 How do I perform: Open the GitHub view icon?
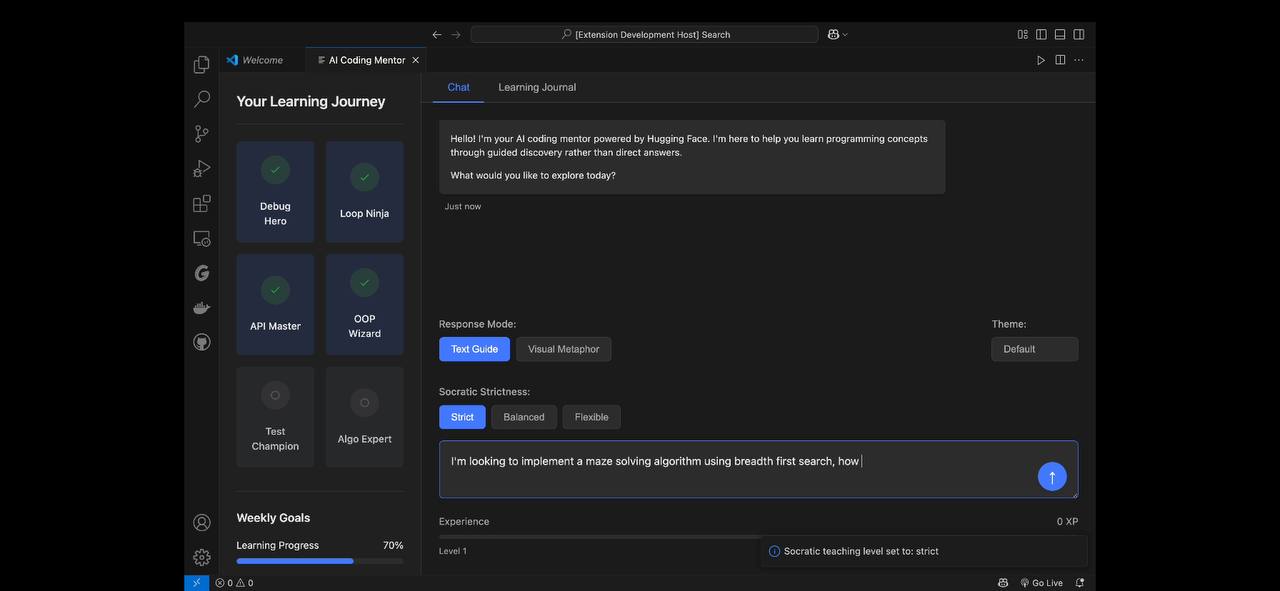click(x=202, y=342)
